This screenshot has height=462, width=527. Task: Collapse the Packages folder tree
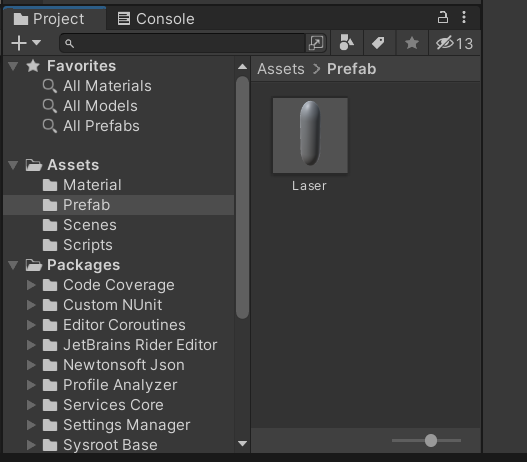click(x=13, y=265)
